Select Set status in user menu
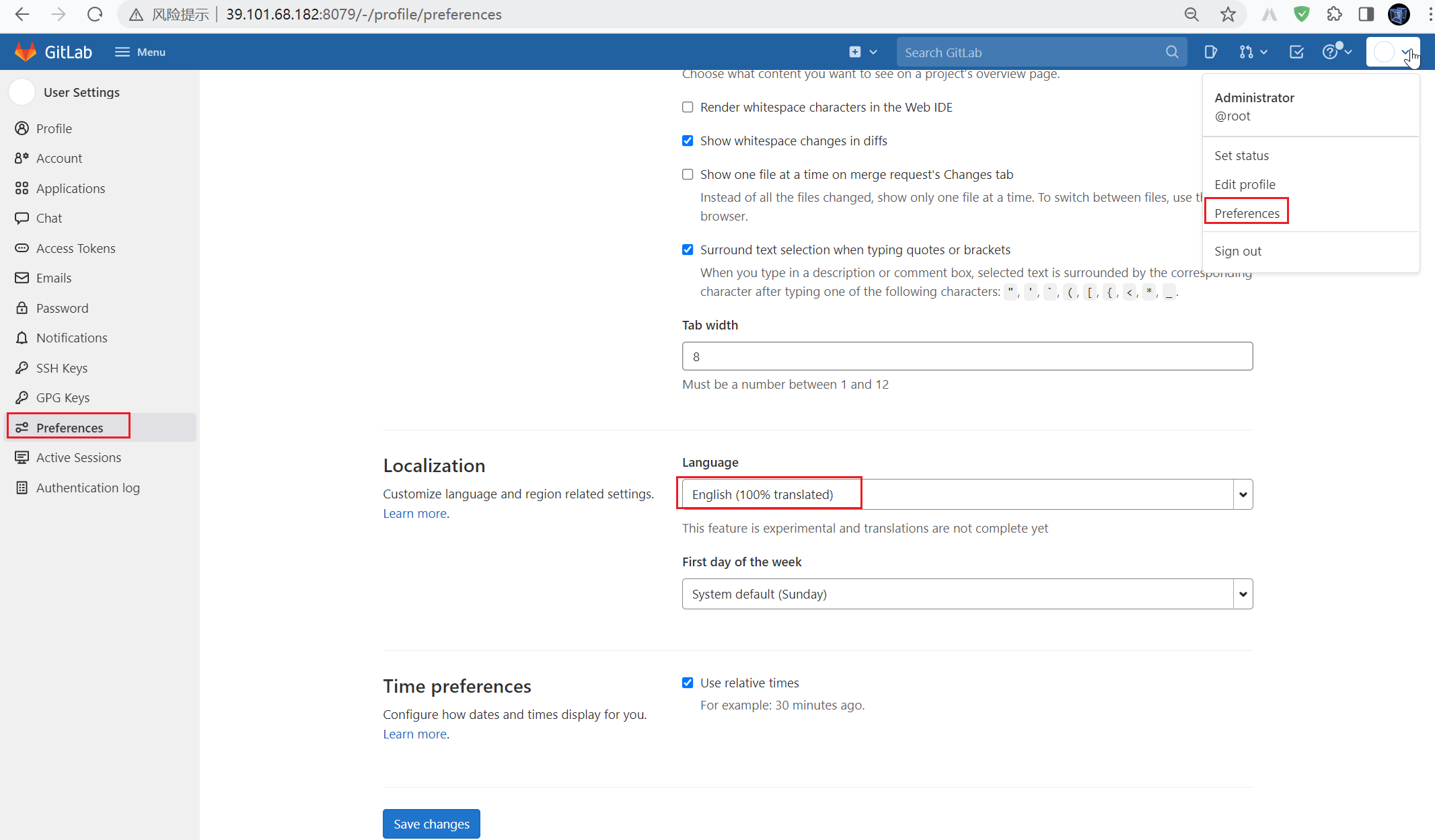Screen dimensions: 1435x840 (1242, 155)
